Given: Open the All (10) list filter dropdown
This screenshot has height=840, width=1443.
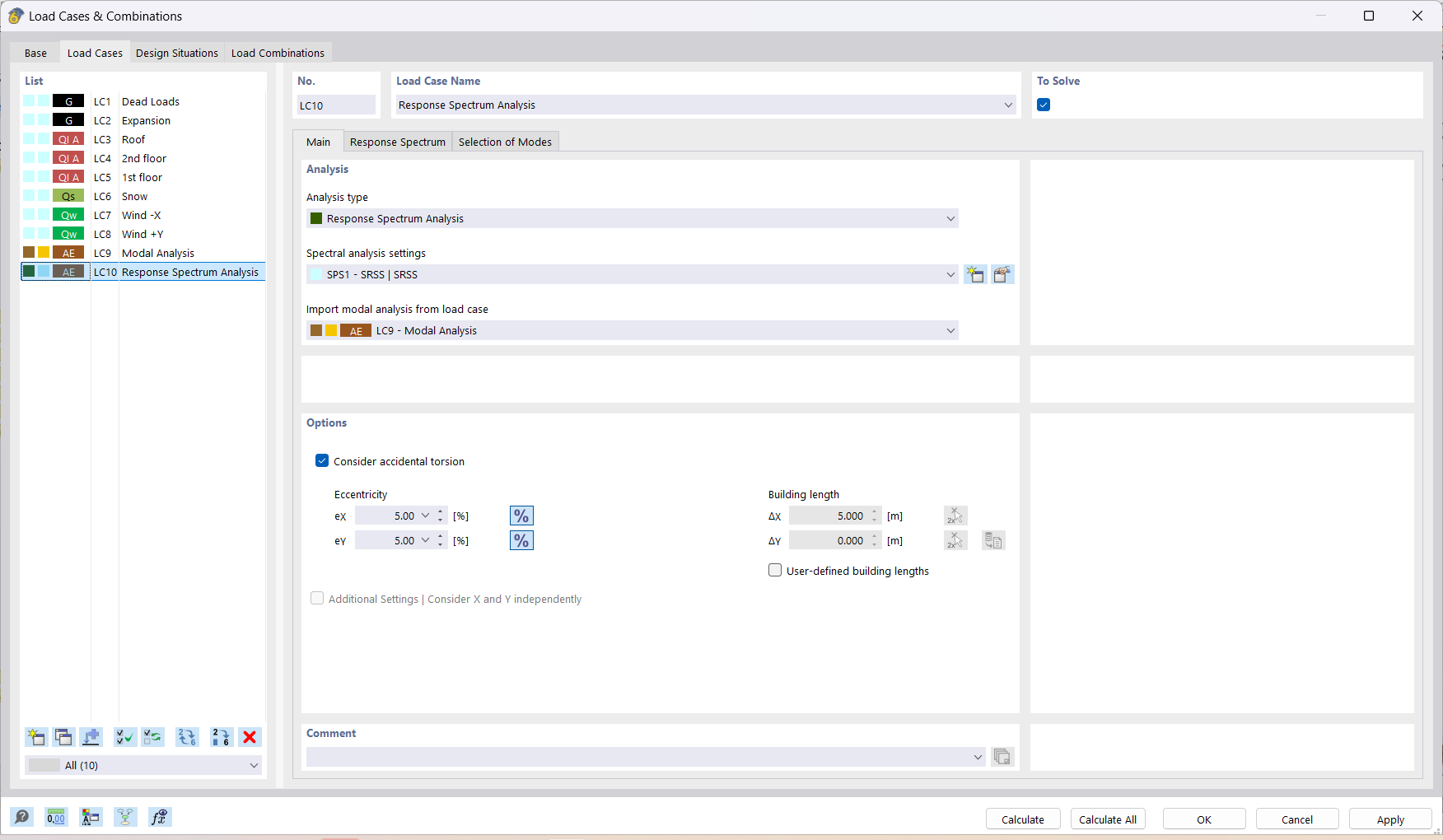Looking at the screenshot, I should coord(255,765).
